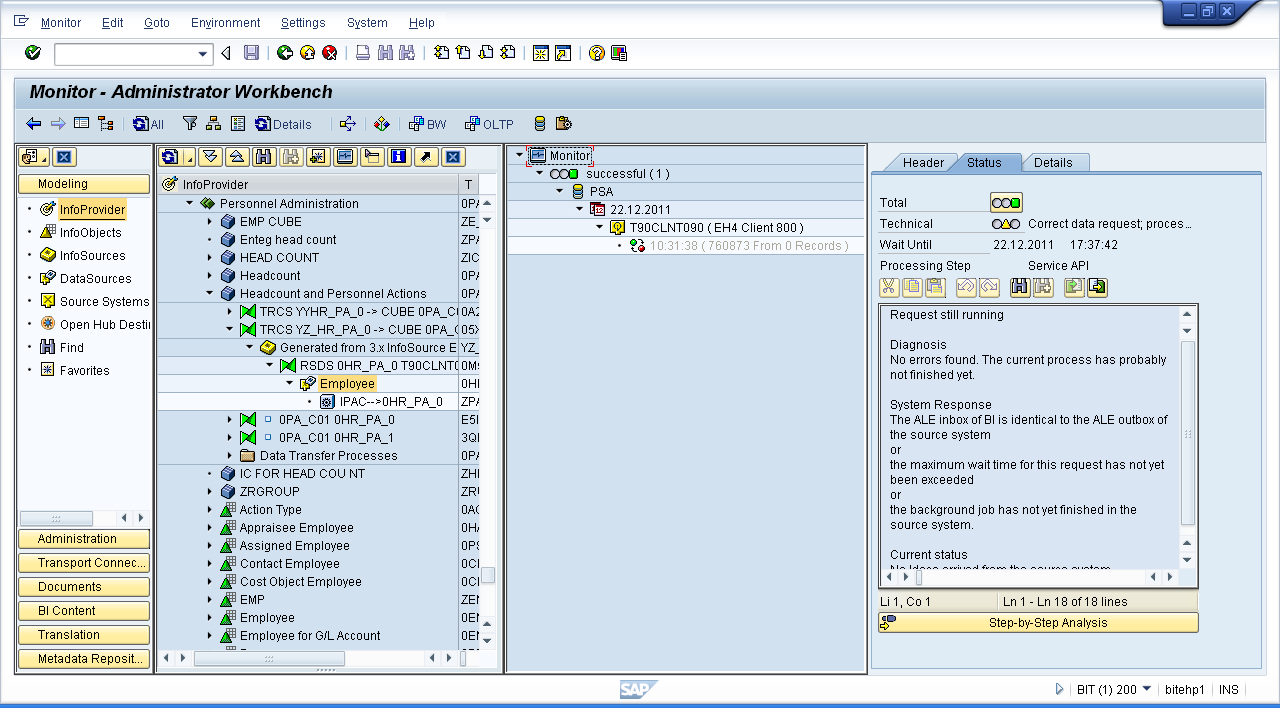Click the green Back arrow icon
1280x708 pixels.
[x=285, y=53]
